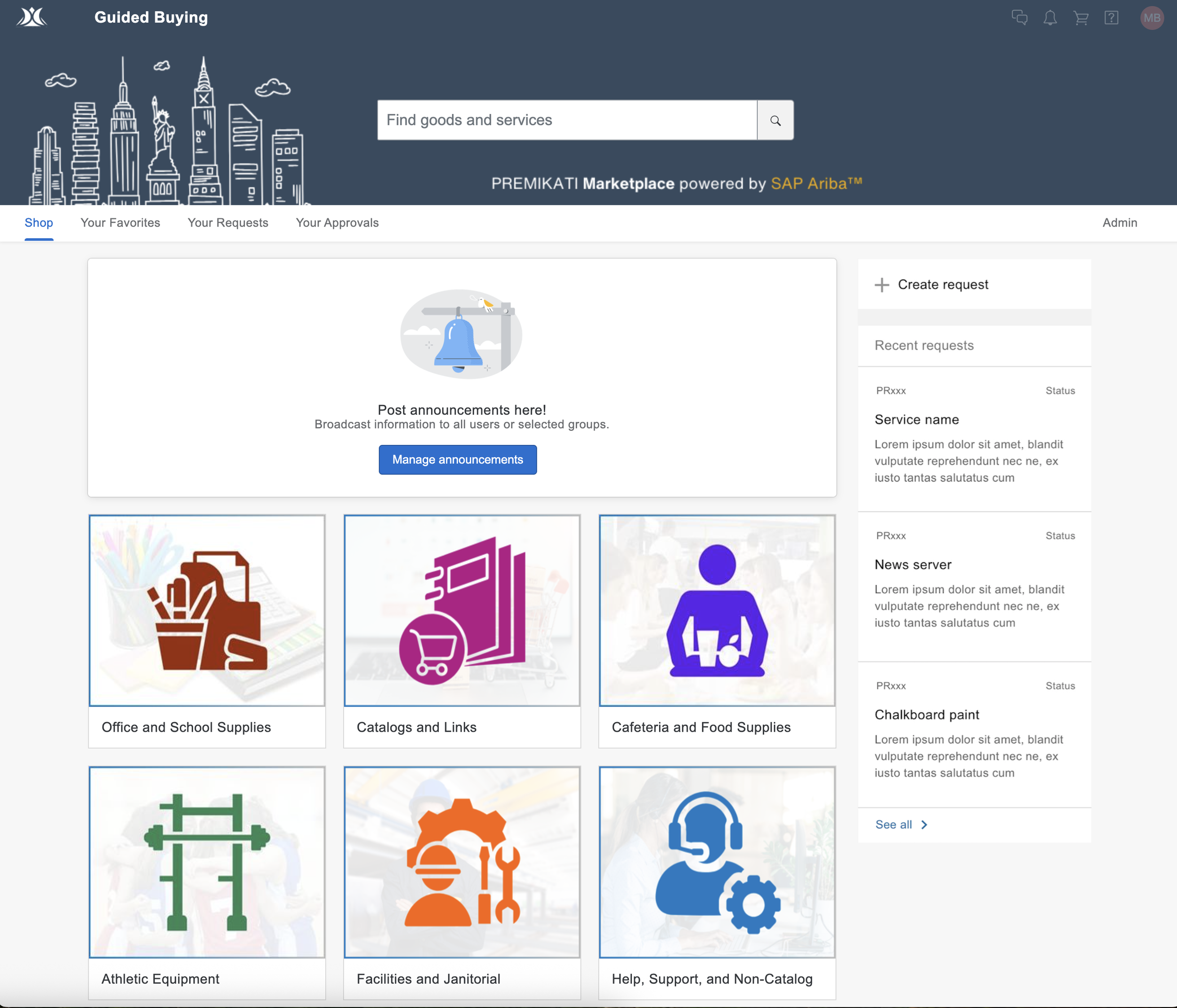Click the plus icon for Create request
The image size is (1177, 1008).
pos(882,285)
